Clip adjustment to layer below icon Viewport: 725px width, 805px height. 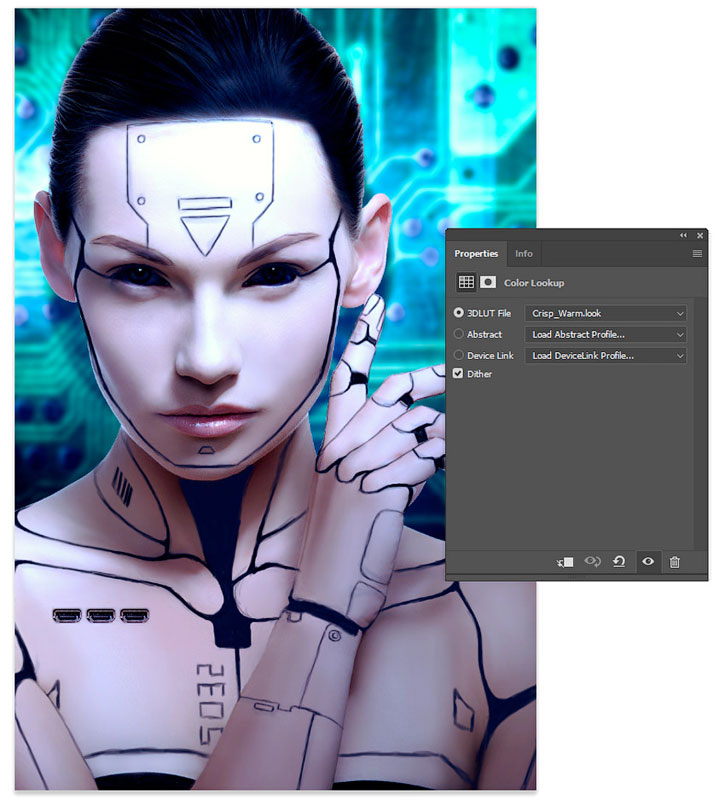pyautogui.click(x=565, y=562)
